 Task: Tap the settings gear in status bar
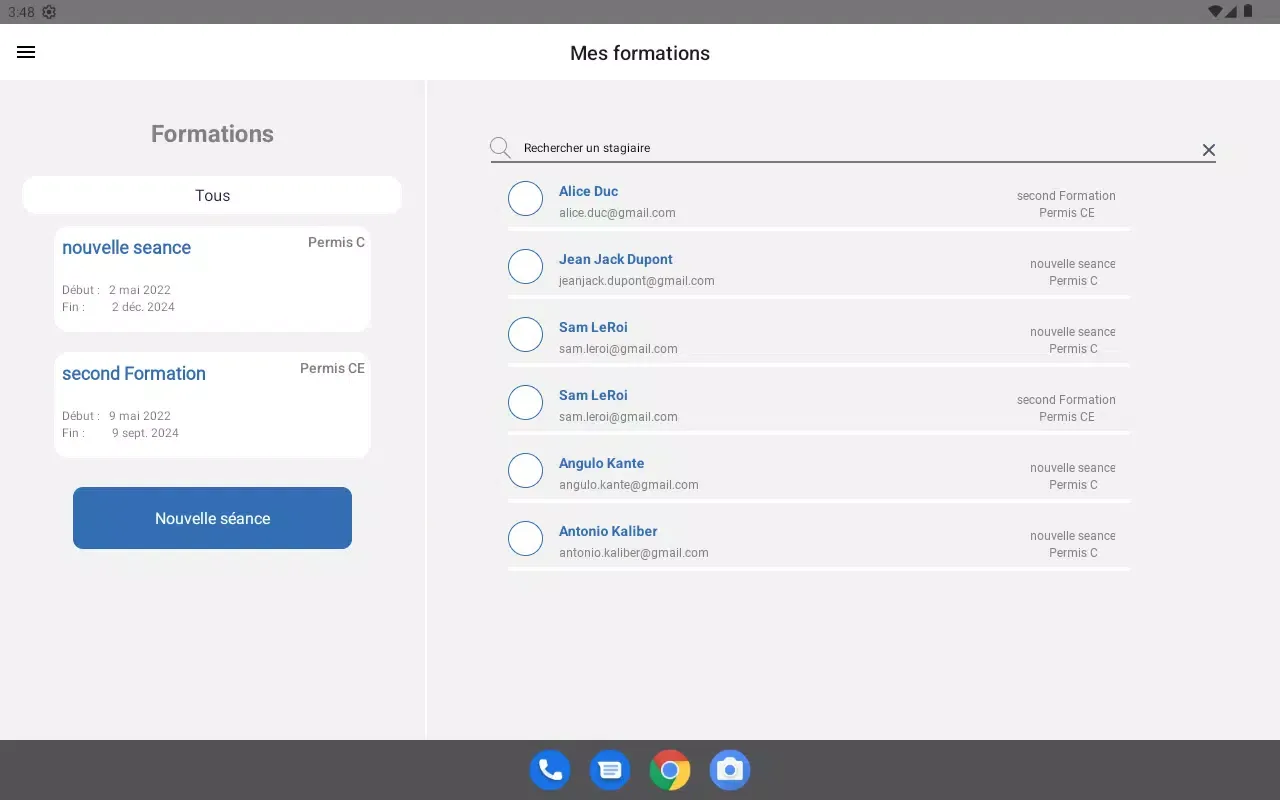[x=49, y=12]
